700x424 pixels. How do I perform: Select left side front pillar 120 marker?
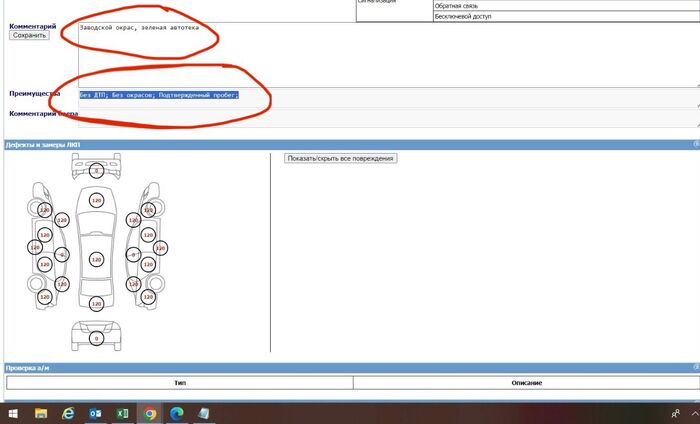tap(62, 220)
